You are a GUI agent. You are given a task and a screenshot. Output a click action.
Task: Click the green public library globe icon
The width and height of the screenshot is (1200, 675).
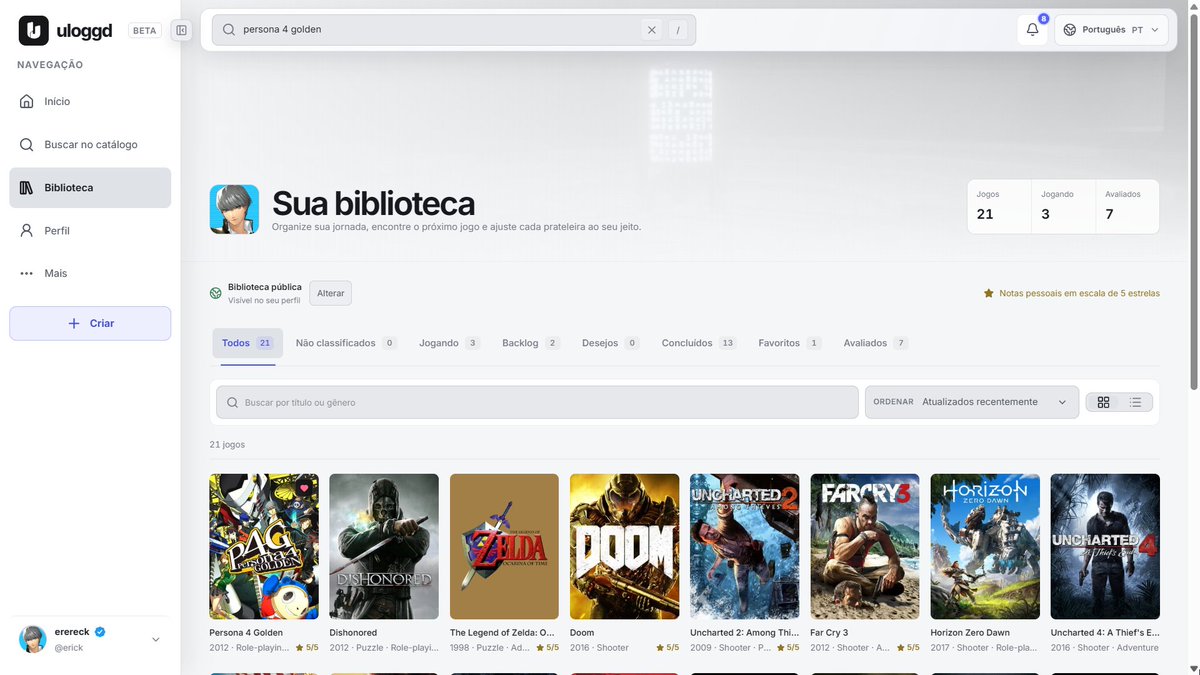click(215, 293)
